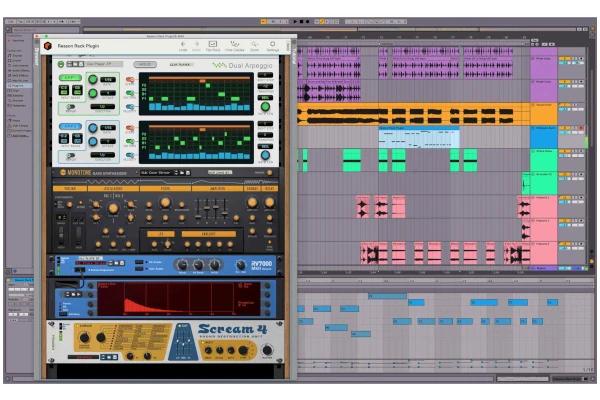The width and height of the screenshot is (600, 400).
Task: Flip the hold switch in ARP 2 section
Action: [70, 156]
